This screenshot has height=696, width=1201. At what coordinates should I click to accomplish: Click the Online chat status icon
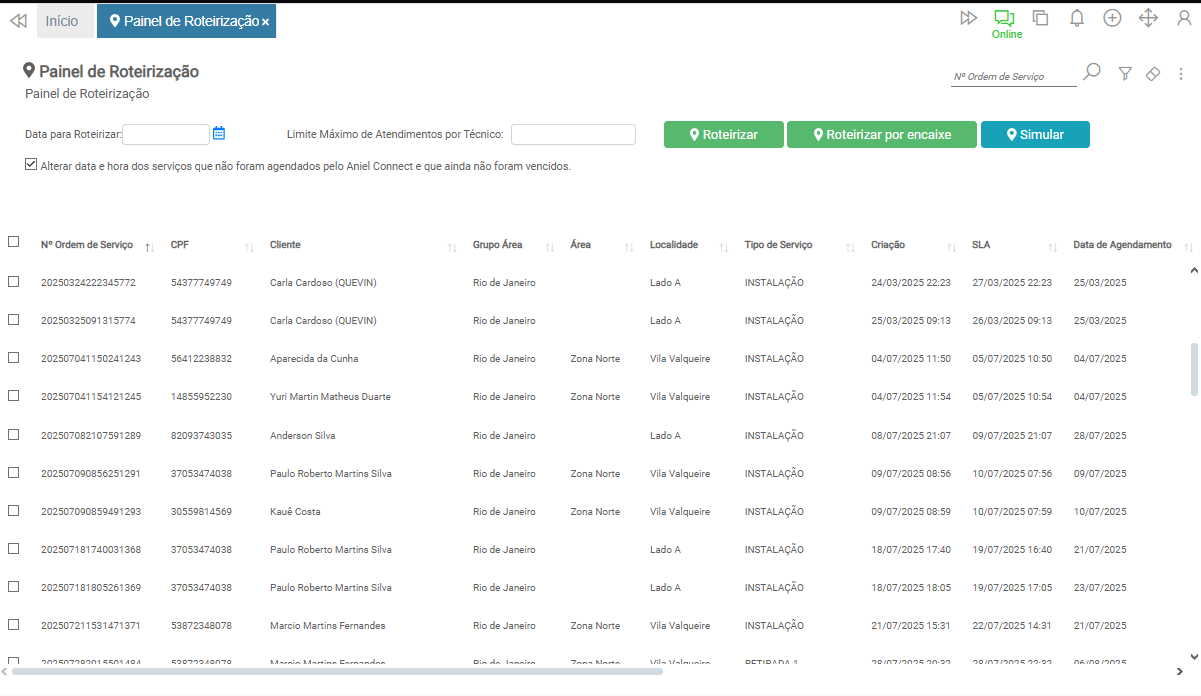(1004, 19)
